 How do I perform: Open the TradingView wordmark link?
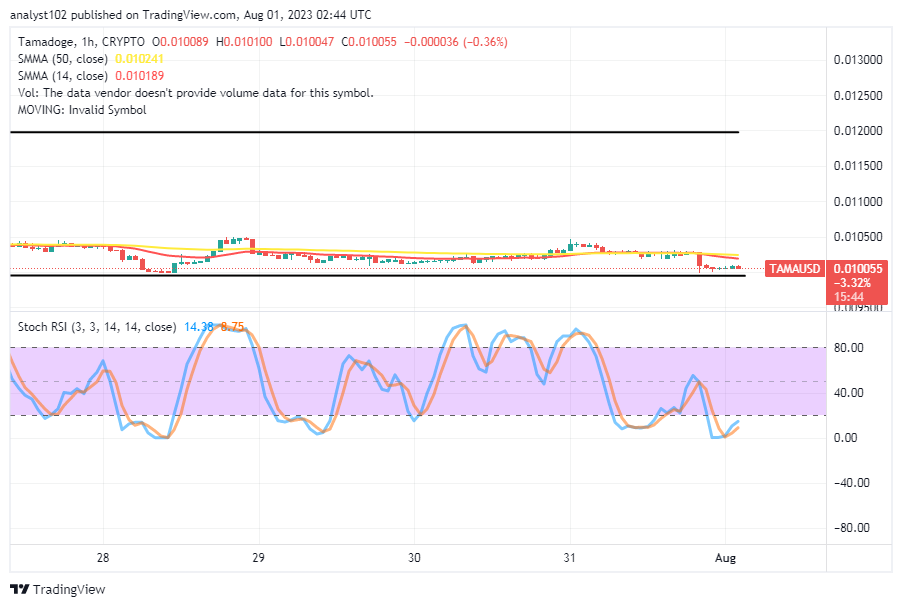point(69,589)
